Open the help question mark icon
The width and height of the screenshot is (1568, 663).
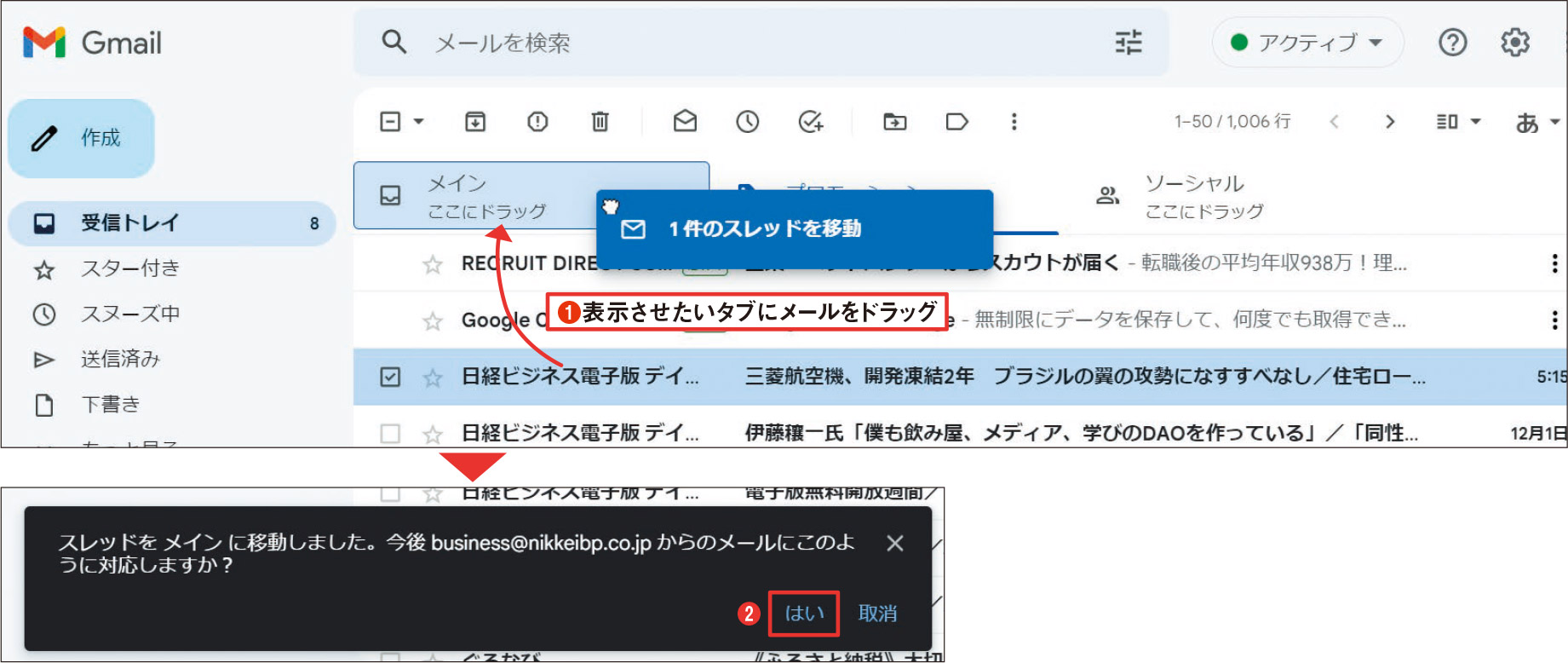click(x=1452, y=42)
